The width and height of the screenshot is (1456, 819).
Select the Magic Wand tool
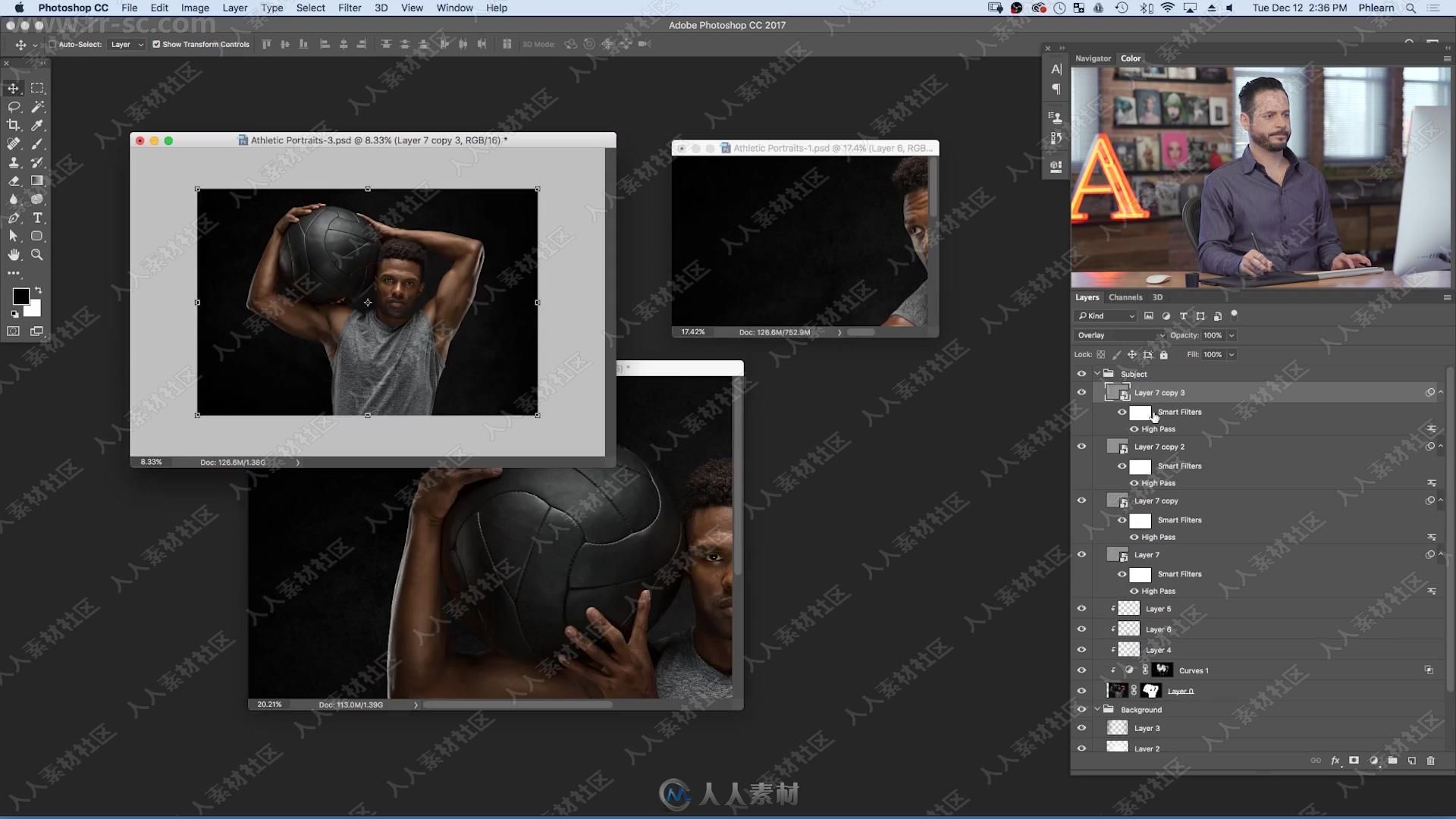[37, 107]
